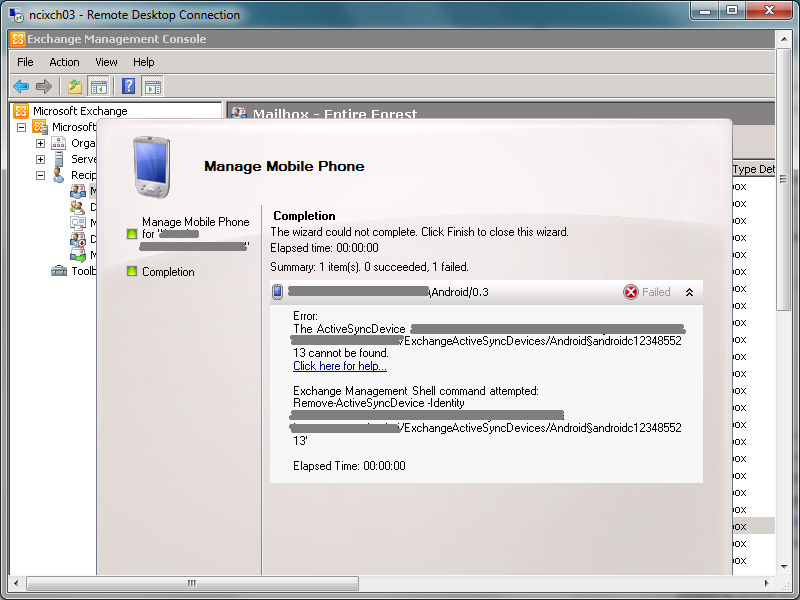Viewport: 800px width, 600px height.
Task: Click the horizontal scrollbar left arrow
Action: (16, 583)
